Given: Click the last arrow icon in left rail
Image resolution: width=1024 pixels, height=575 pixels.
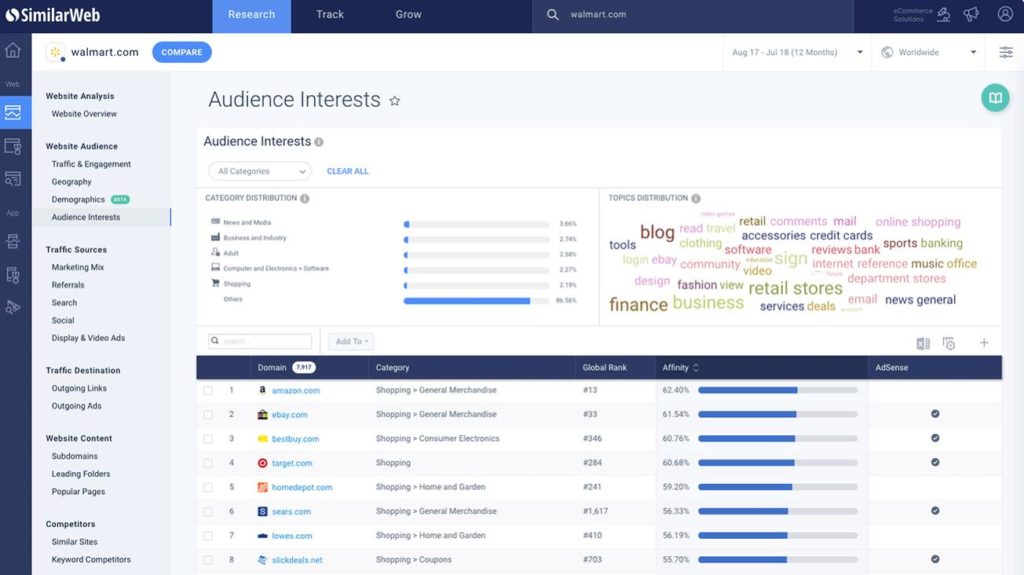Looking at the screenshot, I should (13, 307).
